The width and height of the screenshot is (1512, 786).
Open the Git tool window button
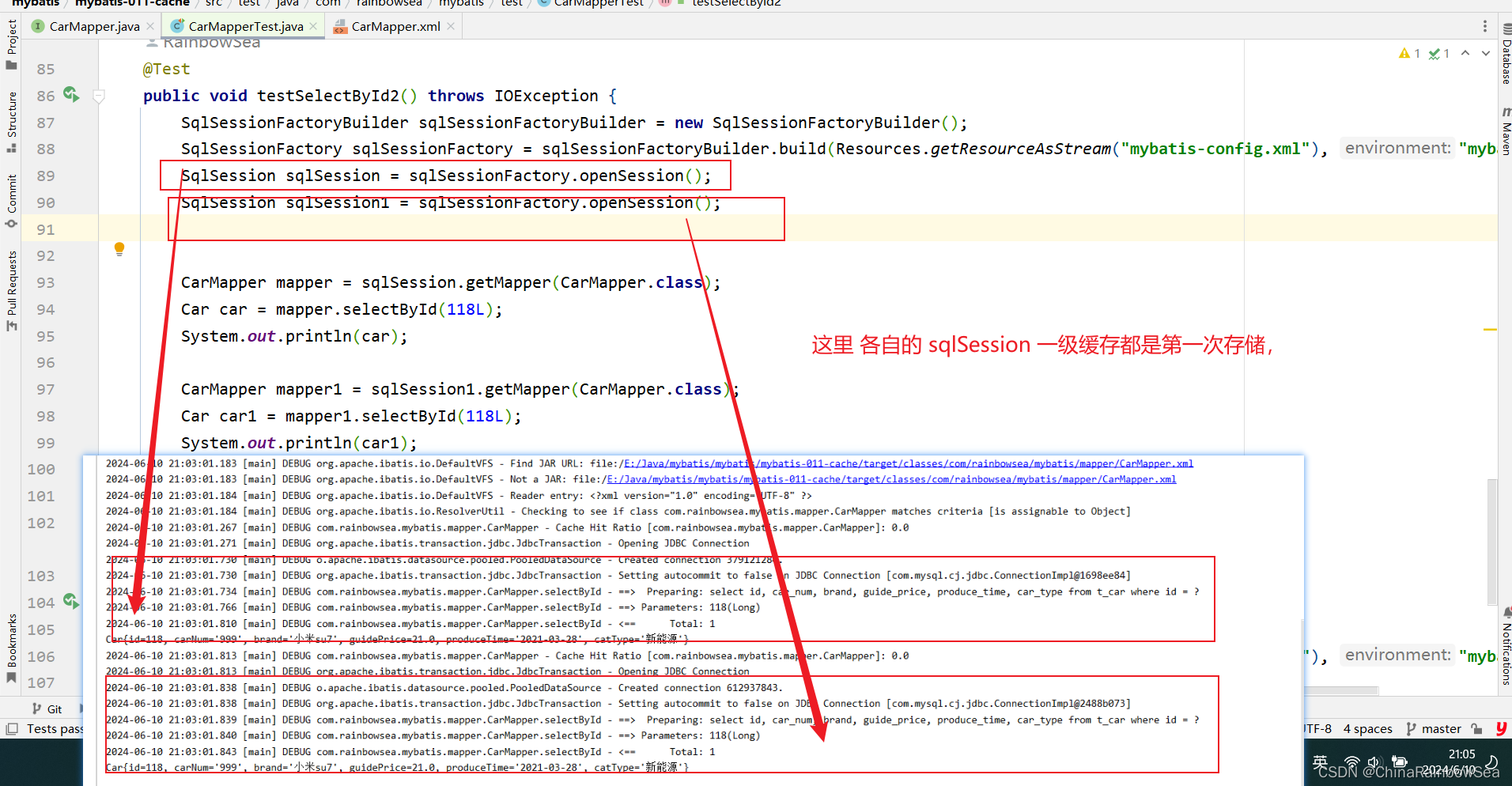(47, 709)
